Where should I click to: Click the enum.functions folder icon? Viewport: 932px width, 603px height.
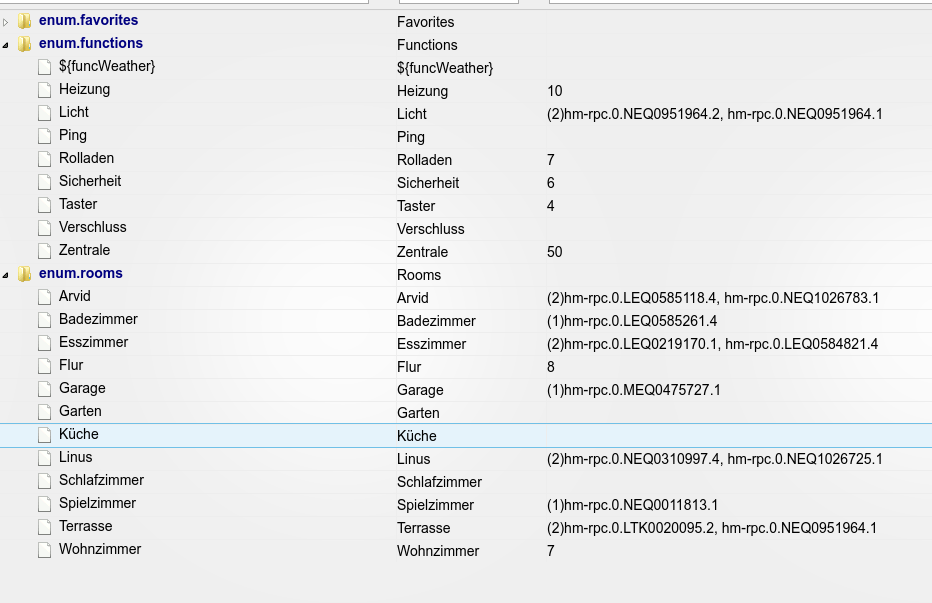(x=24, y=44)
